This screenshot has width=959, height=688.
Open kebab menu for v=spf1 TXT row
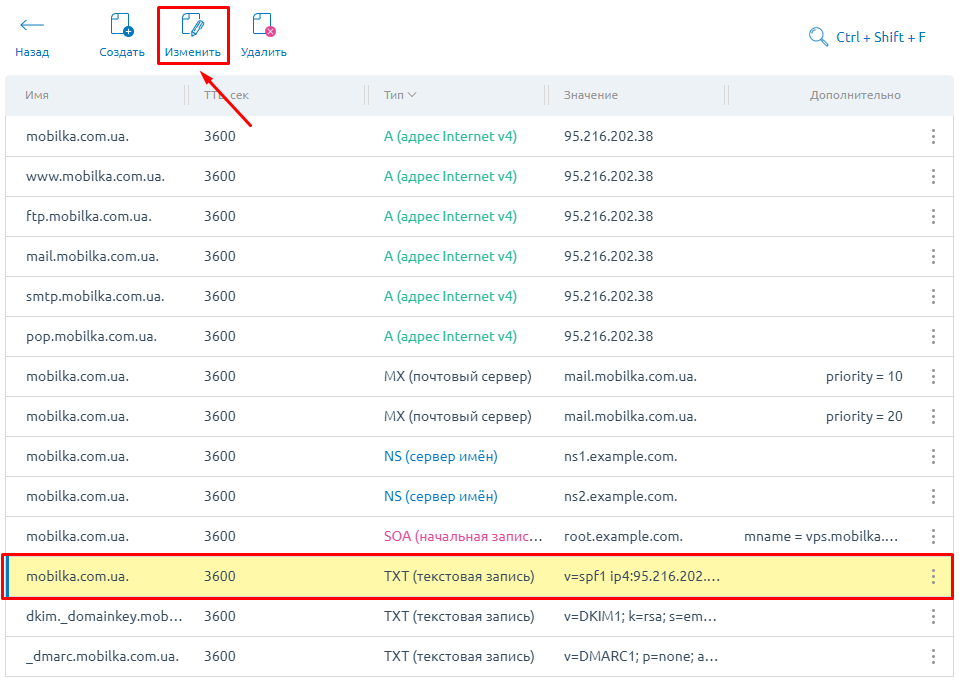pyautogui.click(x=933, y=577)
